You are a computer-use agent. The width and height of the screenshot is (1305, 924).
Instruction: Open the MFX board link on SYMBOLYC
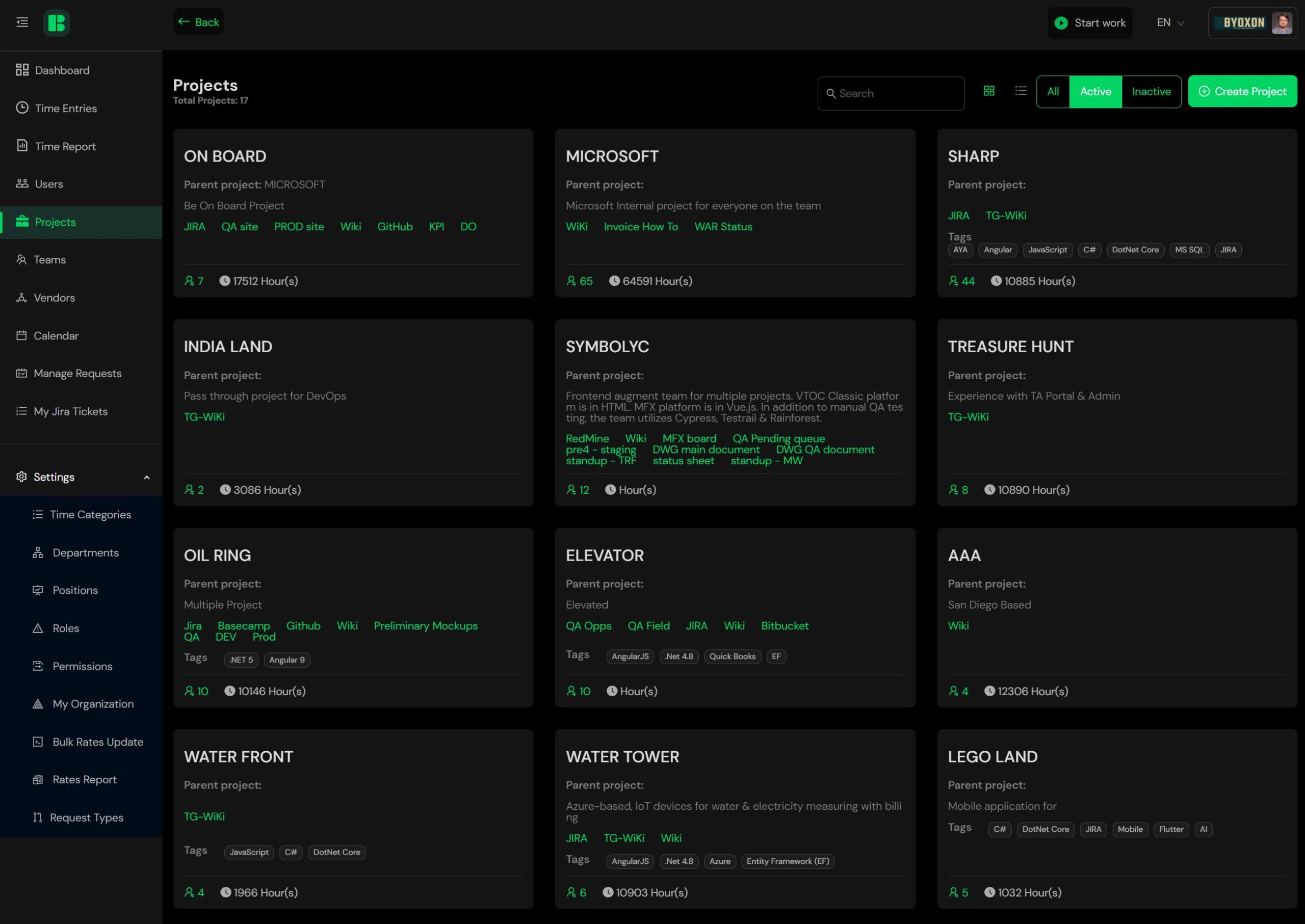click(689, 438)
